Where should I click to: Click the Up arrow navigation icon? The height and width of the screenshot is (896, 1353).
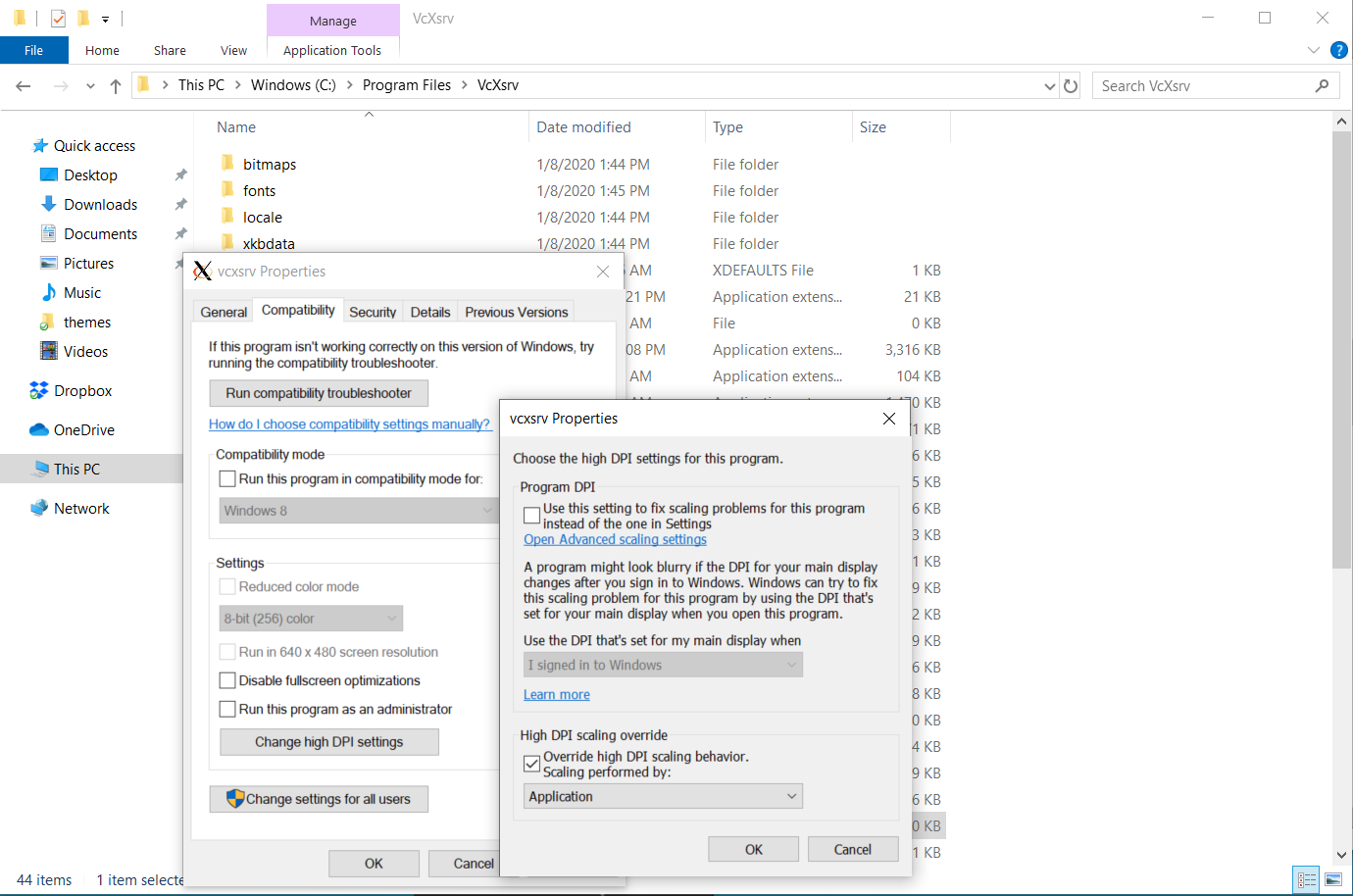[x=116, y=86]
